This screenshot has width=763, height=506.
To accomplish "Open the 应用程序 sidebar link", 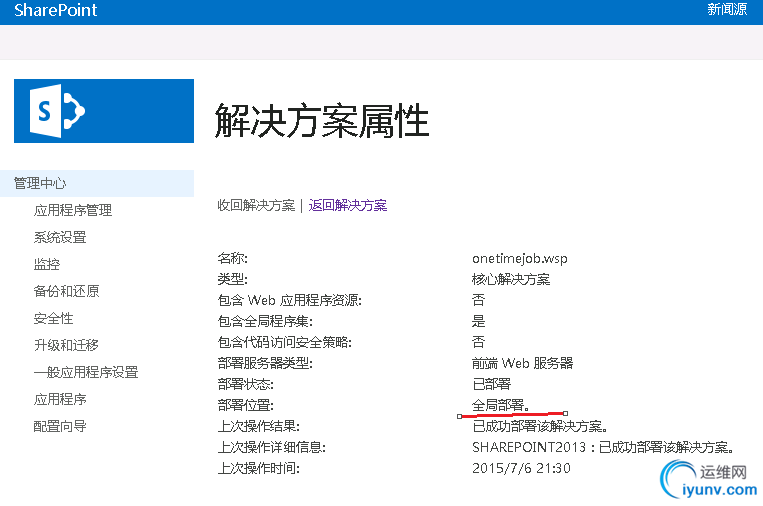I will coord(60,399).
